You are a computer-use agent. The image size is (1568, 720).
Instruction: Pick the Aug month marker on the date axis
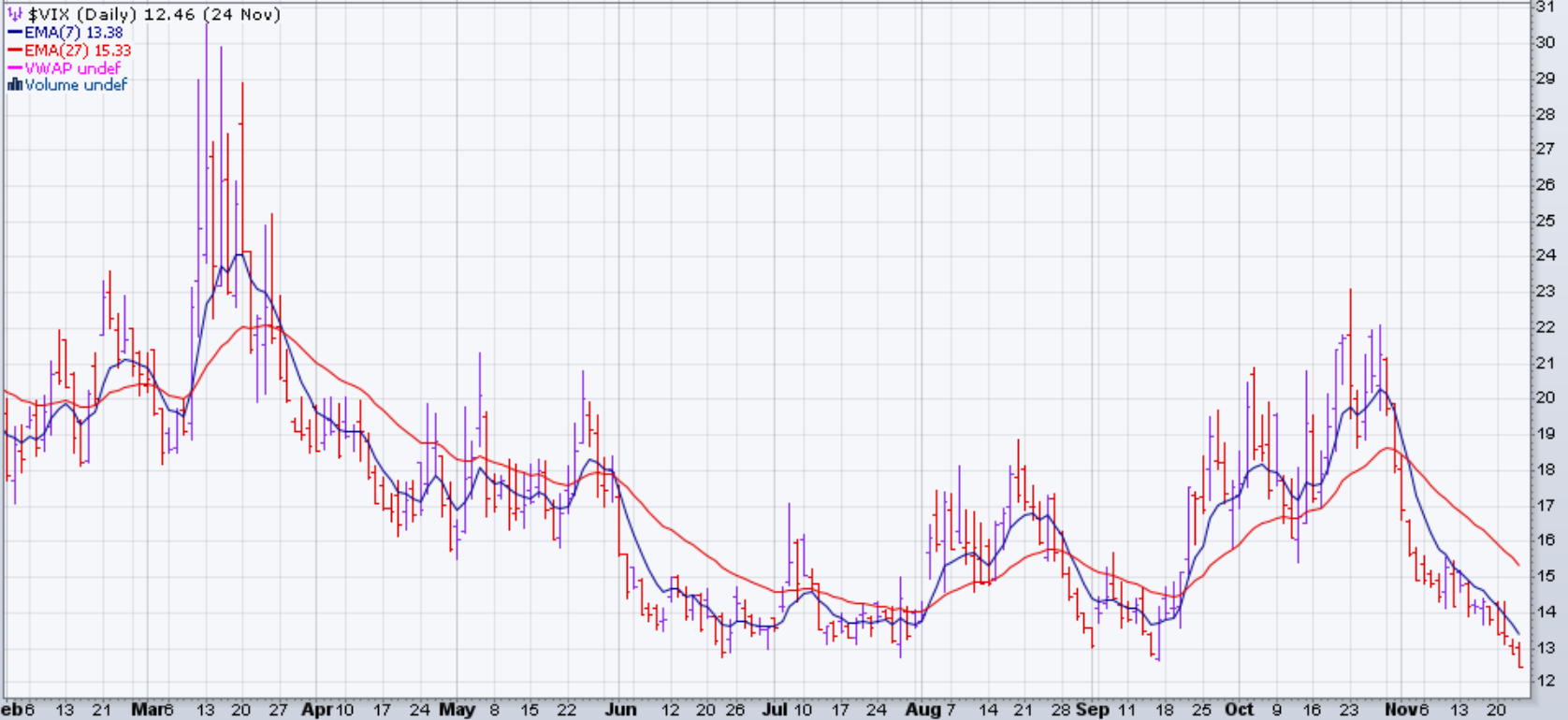point(922,710)
